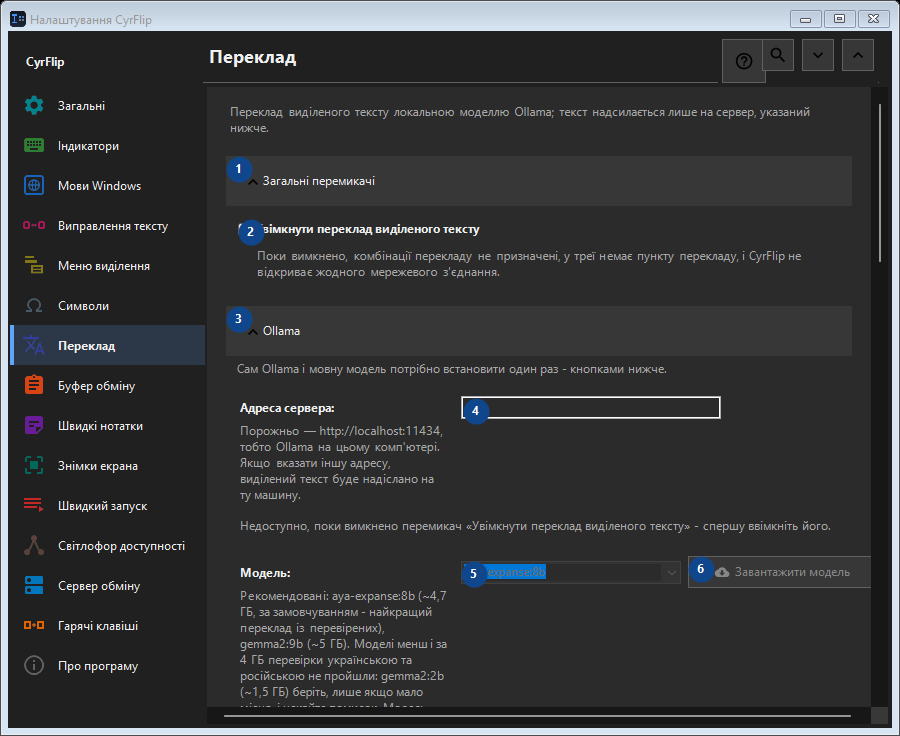Click the Модель: label

(x=265, y=573)
